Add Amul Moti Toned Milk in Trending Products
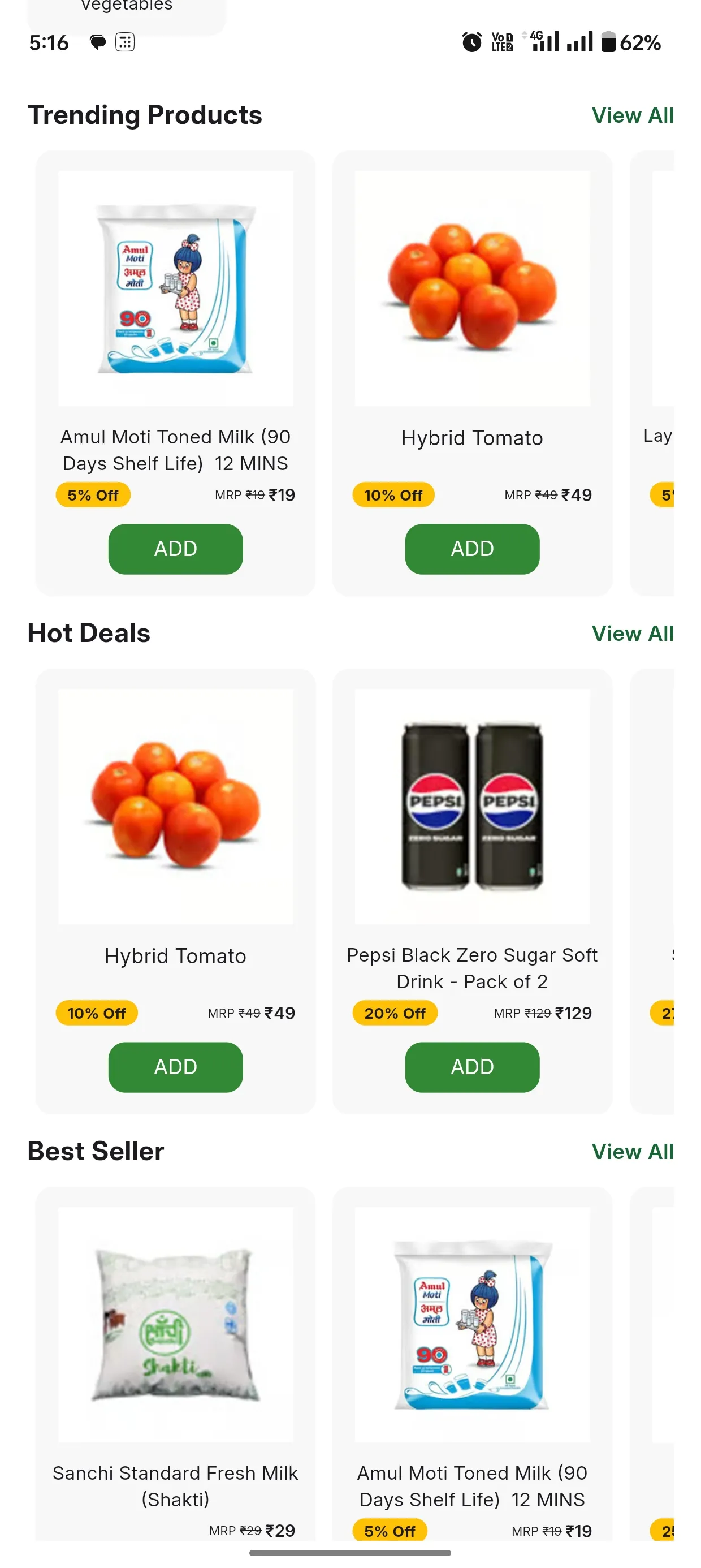Image resolution: width=701 pixels, height=1568 pixels. 175,549
